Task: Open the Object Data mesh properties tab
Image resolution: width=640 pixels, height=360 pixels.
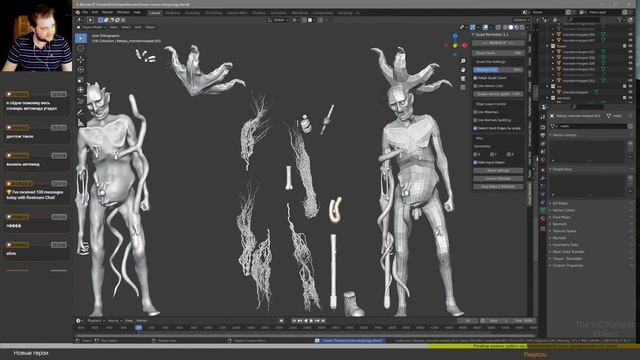Action: 542,210
